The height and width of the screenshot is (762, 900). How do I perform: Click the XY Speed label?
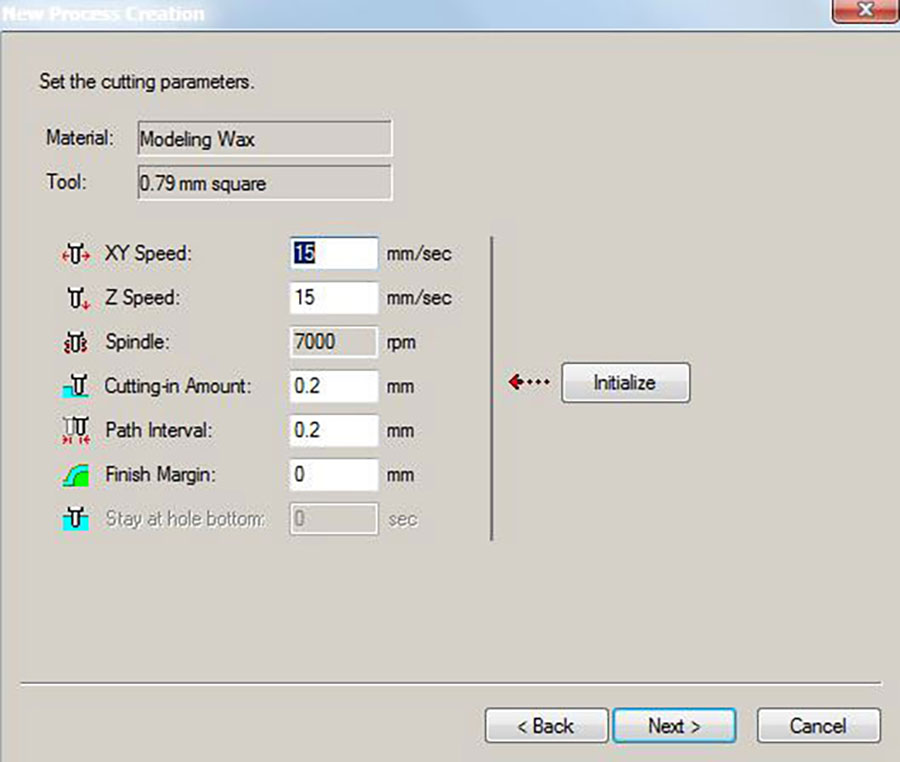click(x=148, y=254)
